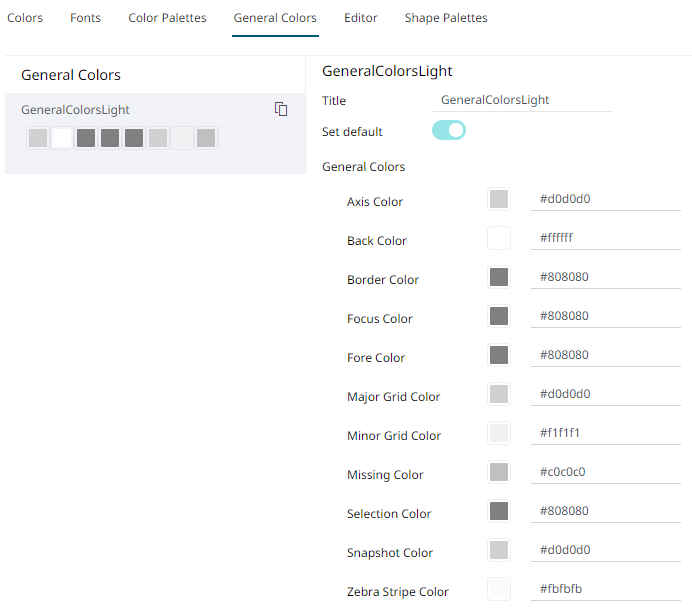Switch to the Colors tab
The width and height of the screenshot is (692, 609).
click(x=25, y=18)
